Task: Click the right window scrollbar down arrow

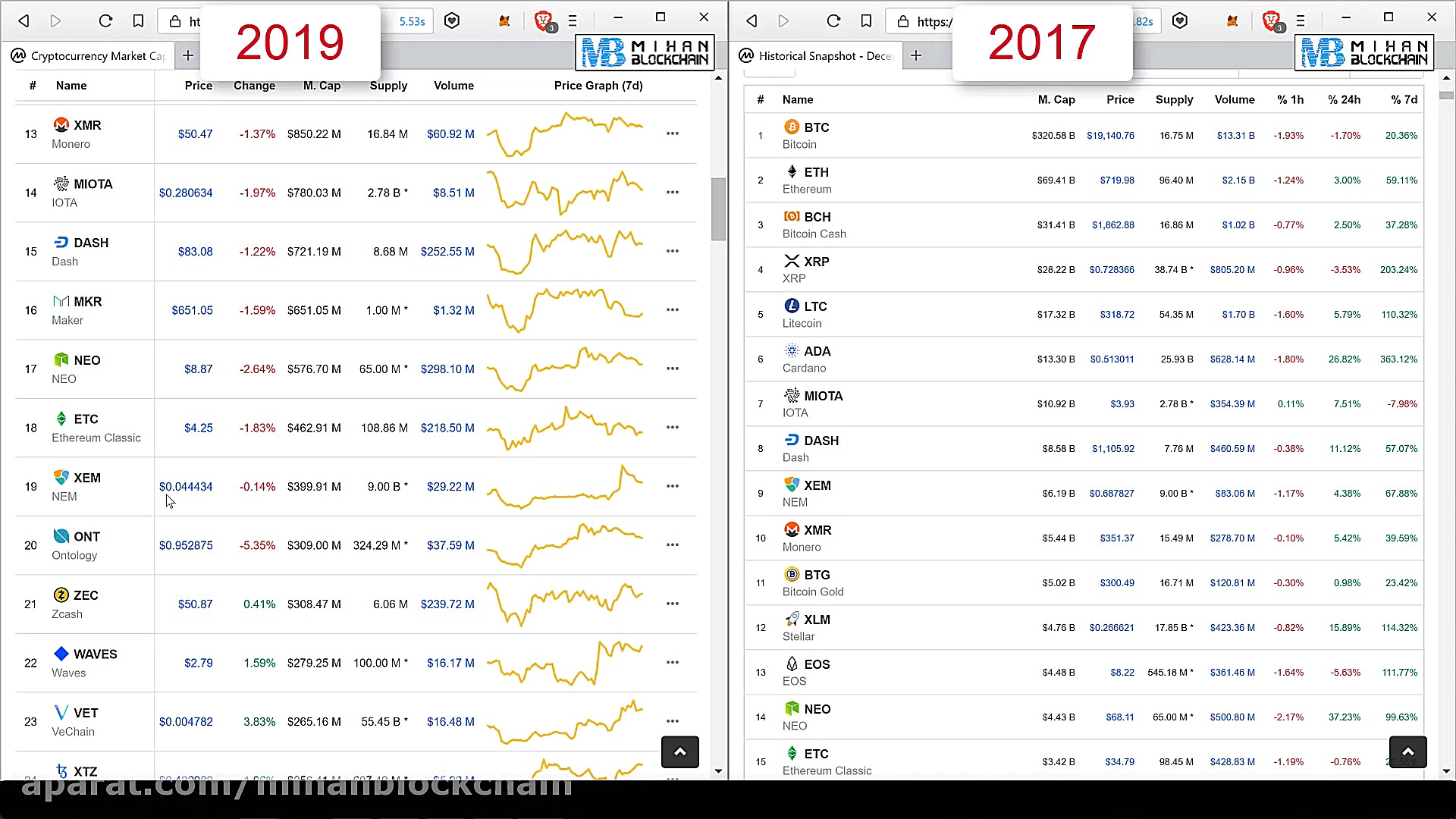Action: [x=1446, y=771]
